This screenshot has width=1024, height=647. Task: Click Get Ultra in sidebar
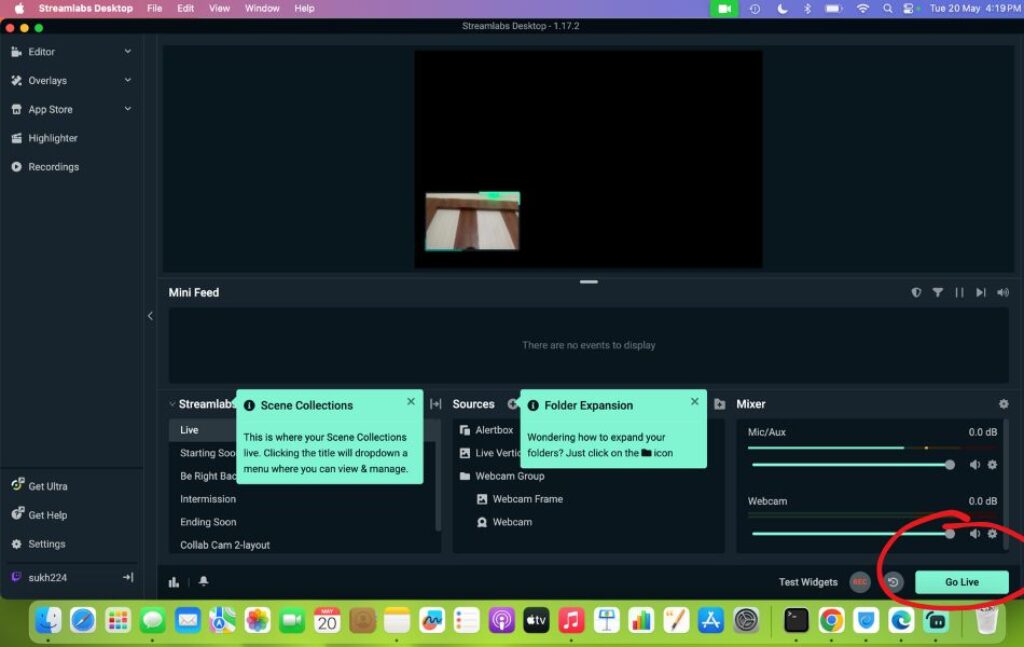(47, 486)
